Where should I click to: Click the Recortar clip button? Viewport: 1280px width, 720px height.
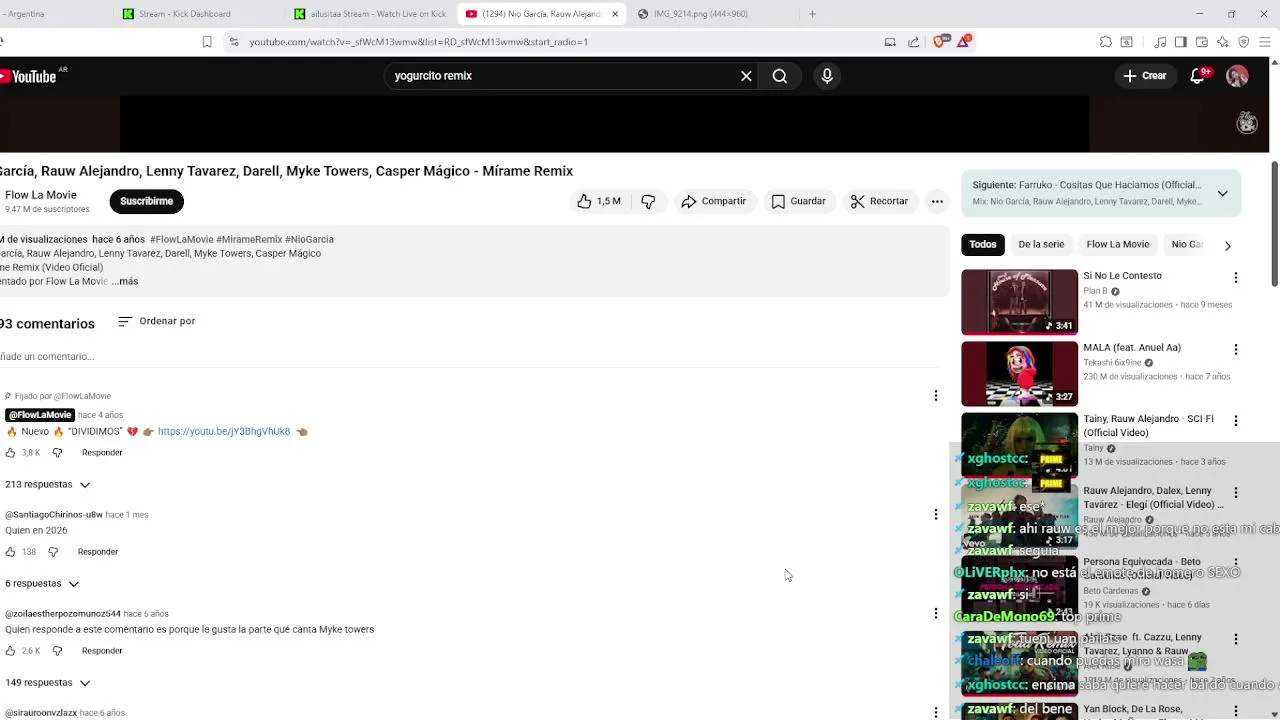point(880,201)
